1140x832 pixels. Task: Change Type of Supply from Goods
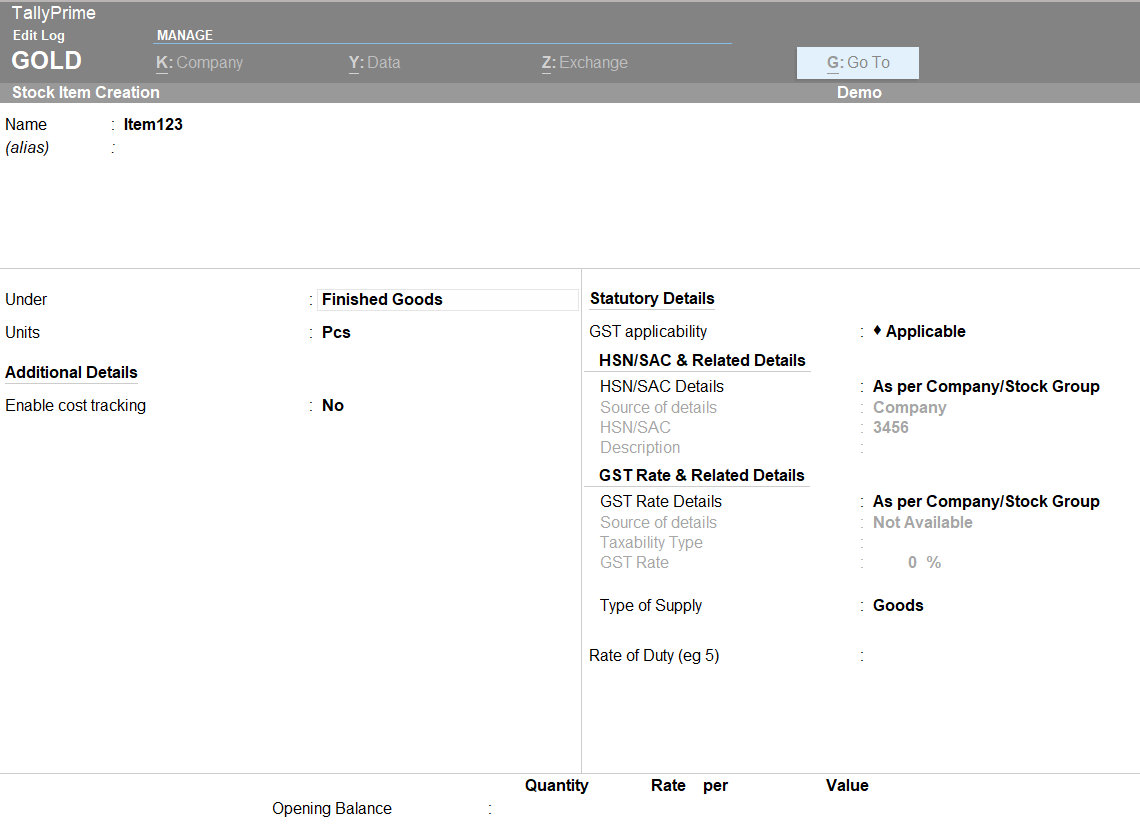pyautogui.click(x=897, y=605)
